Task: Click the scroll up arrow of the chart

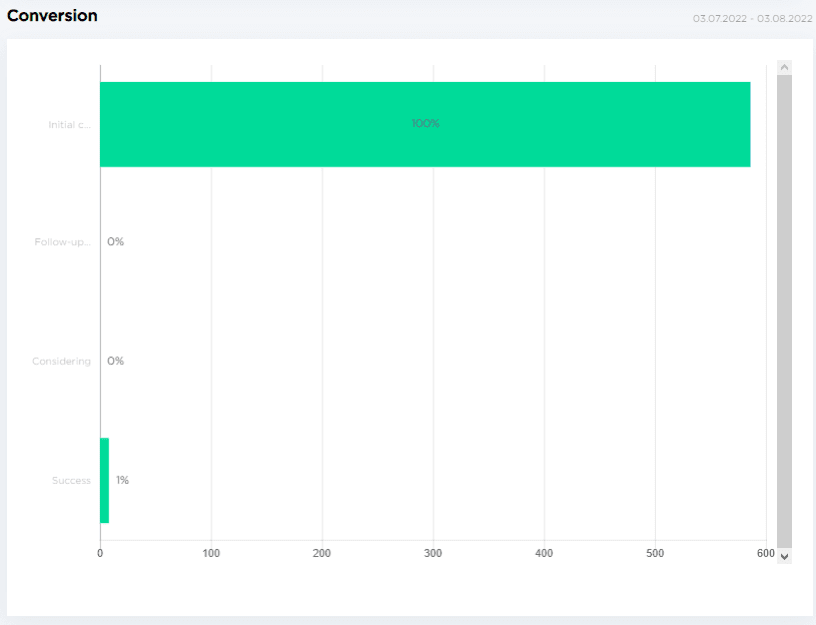Action: [784, 67]
